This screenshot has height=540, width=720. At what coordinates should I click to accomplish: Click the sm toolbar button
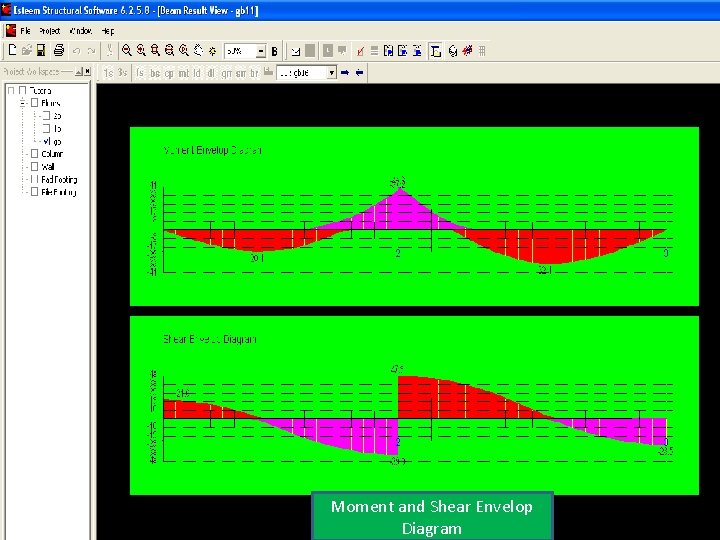click(241, 73)
